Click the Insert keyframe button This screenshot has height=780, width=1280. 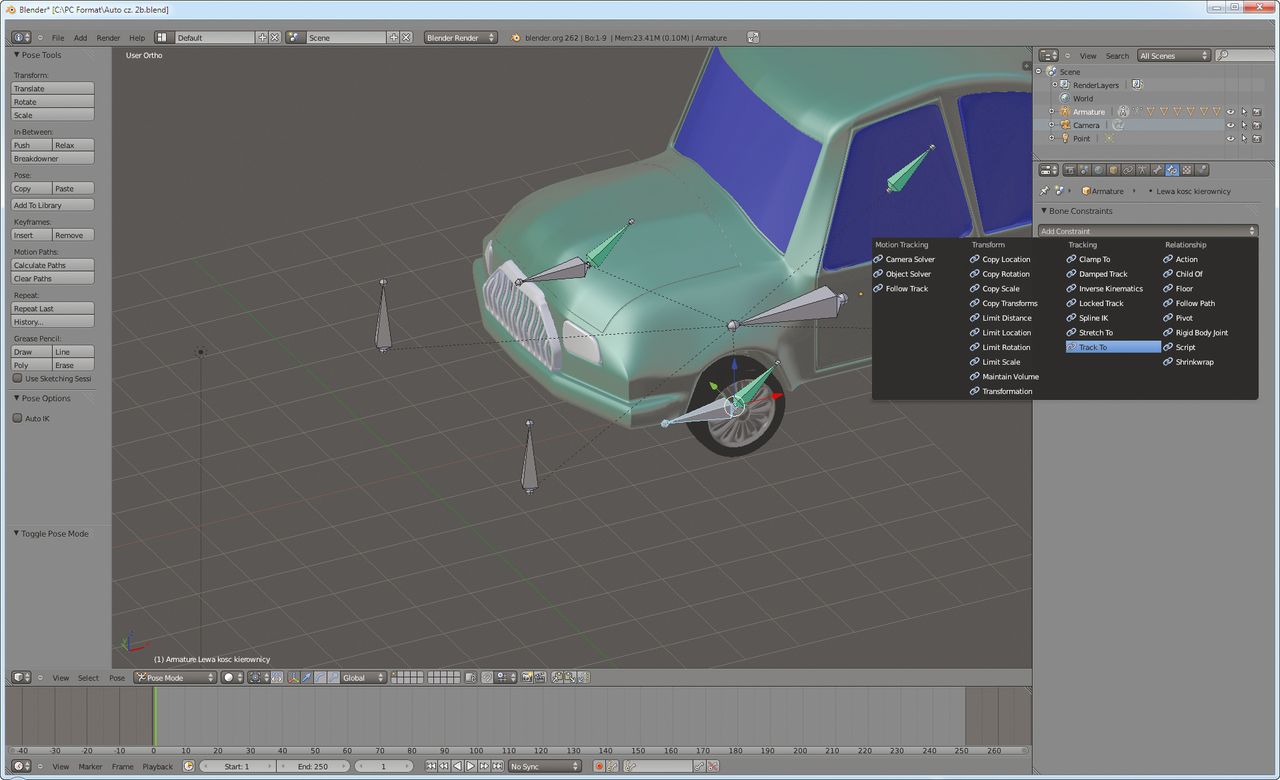[x=31, y=235]
